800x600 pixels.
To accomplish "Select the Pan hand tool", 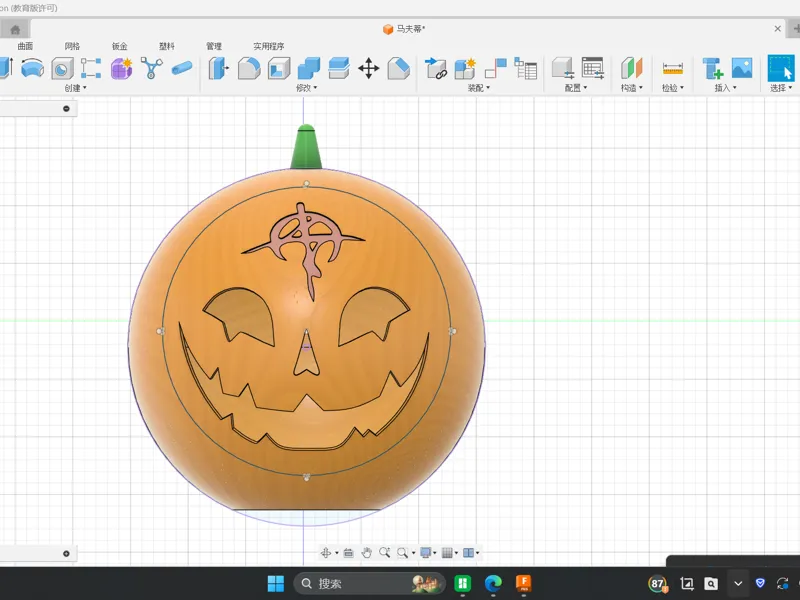I will [366, 553].
